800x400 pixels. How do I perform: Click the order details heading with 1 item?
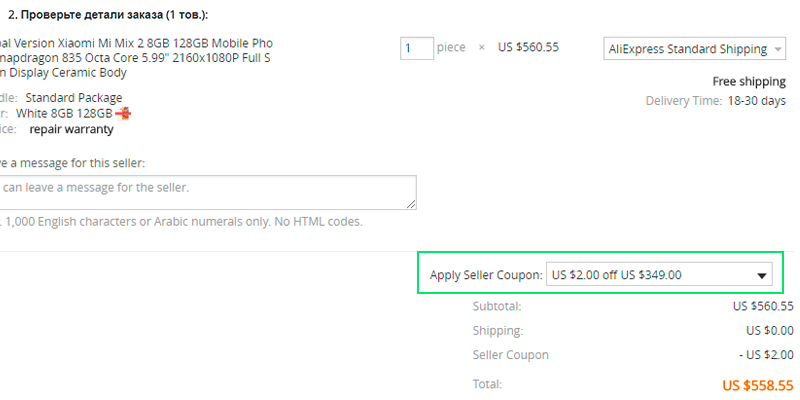(x=108, y=15)
